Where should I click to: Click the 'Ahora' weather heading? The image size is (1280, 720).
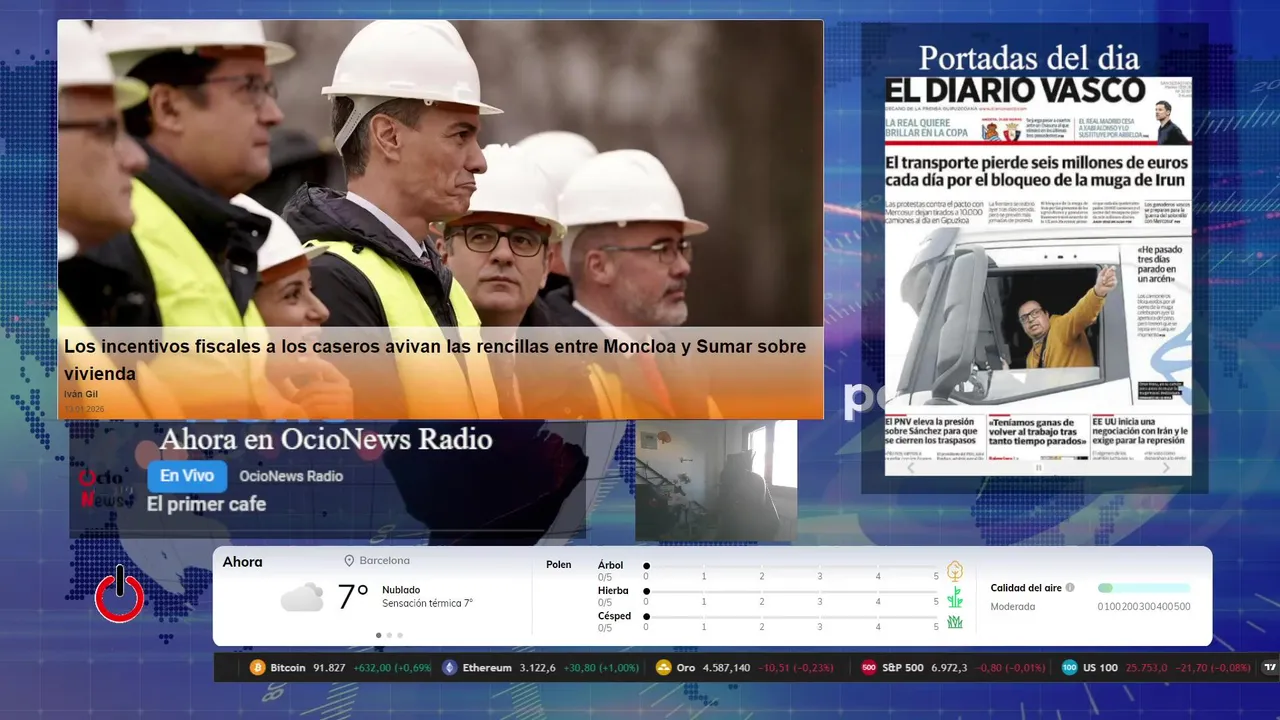point(242,562)
